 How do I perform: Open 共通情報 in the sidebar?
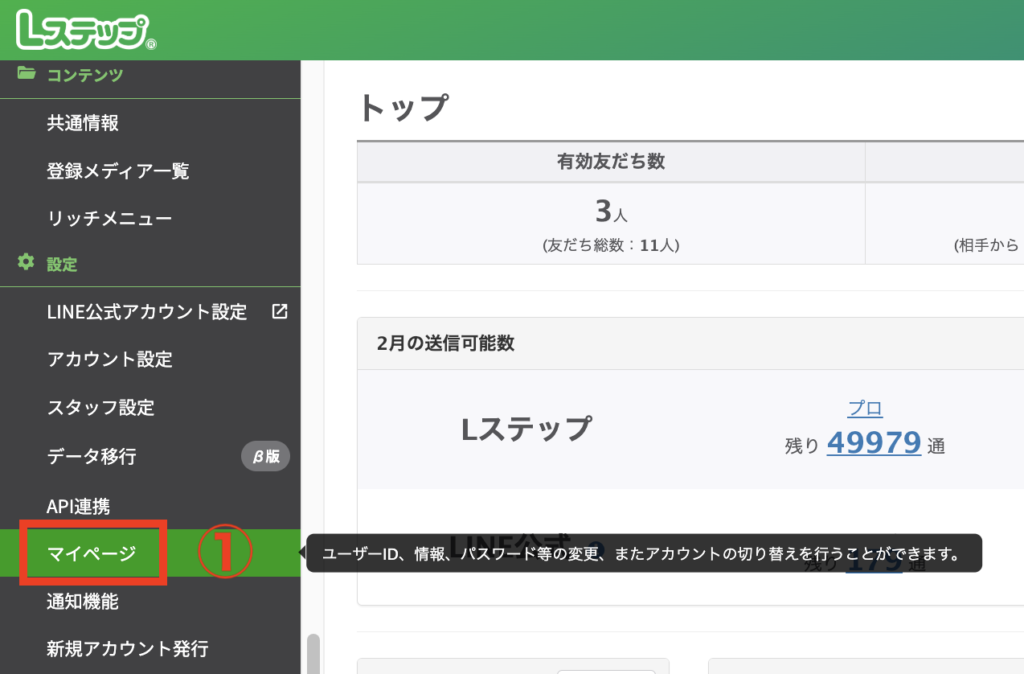tap(83, 123)
